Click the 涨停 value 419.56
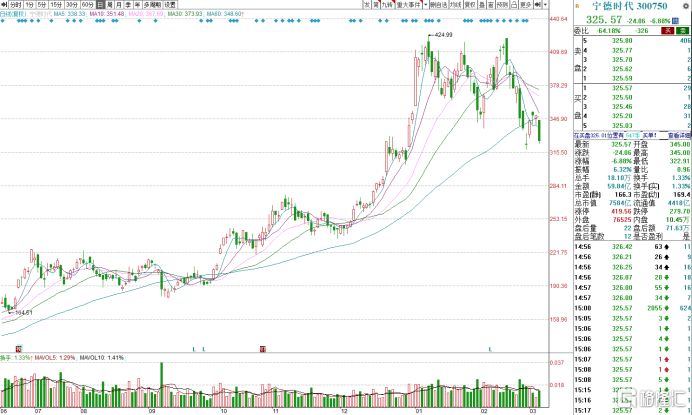 (x=622, y=211)
